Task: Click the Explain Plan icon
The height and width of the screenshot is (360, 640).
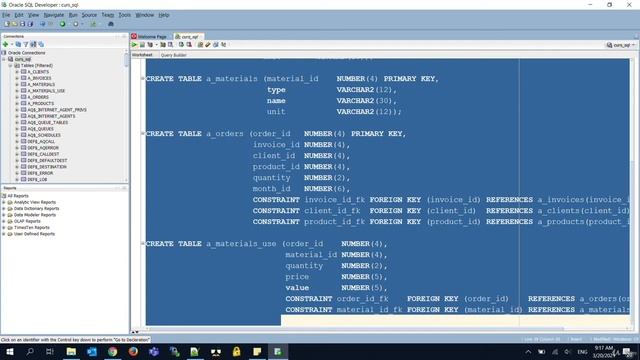Action: pos(150,44)
